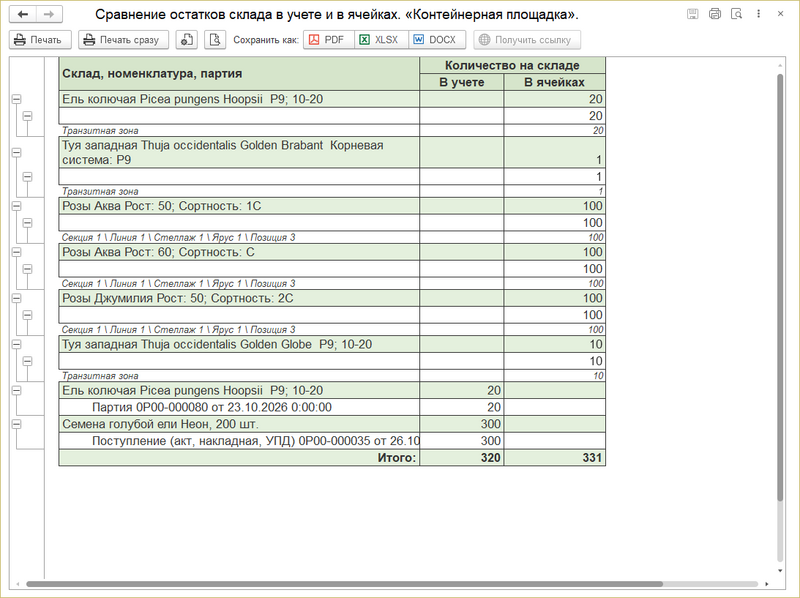The image size is (800, 598).
Task: Collapse the Туя Golden Brabant group
Action: (16, 153)
